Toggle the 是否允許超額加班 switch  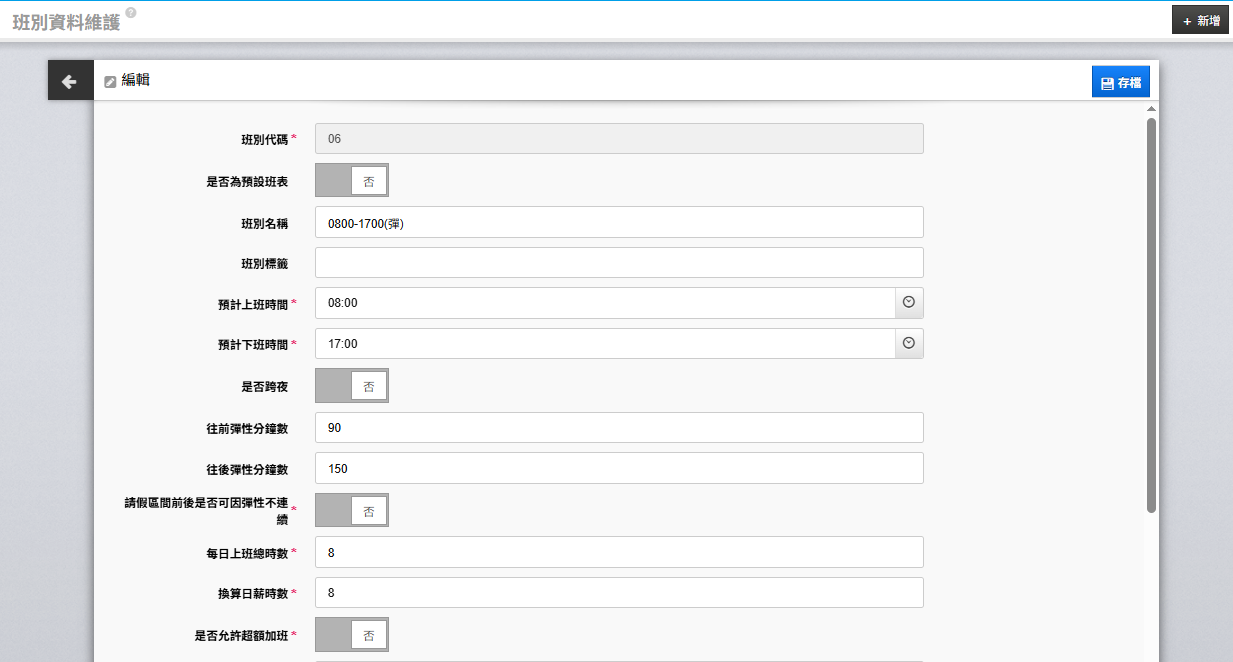click(351, 634)
